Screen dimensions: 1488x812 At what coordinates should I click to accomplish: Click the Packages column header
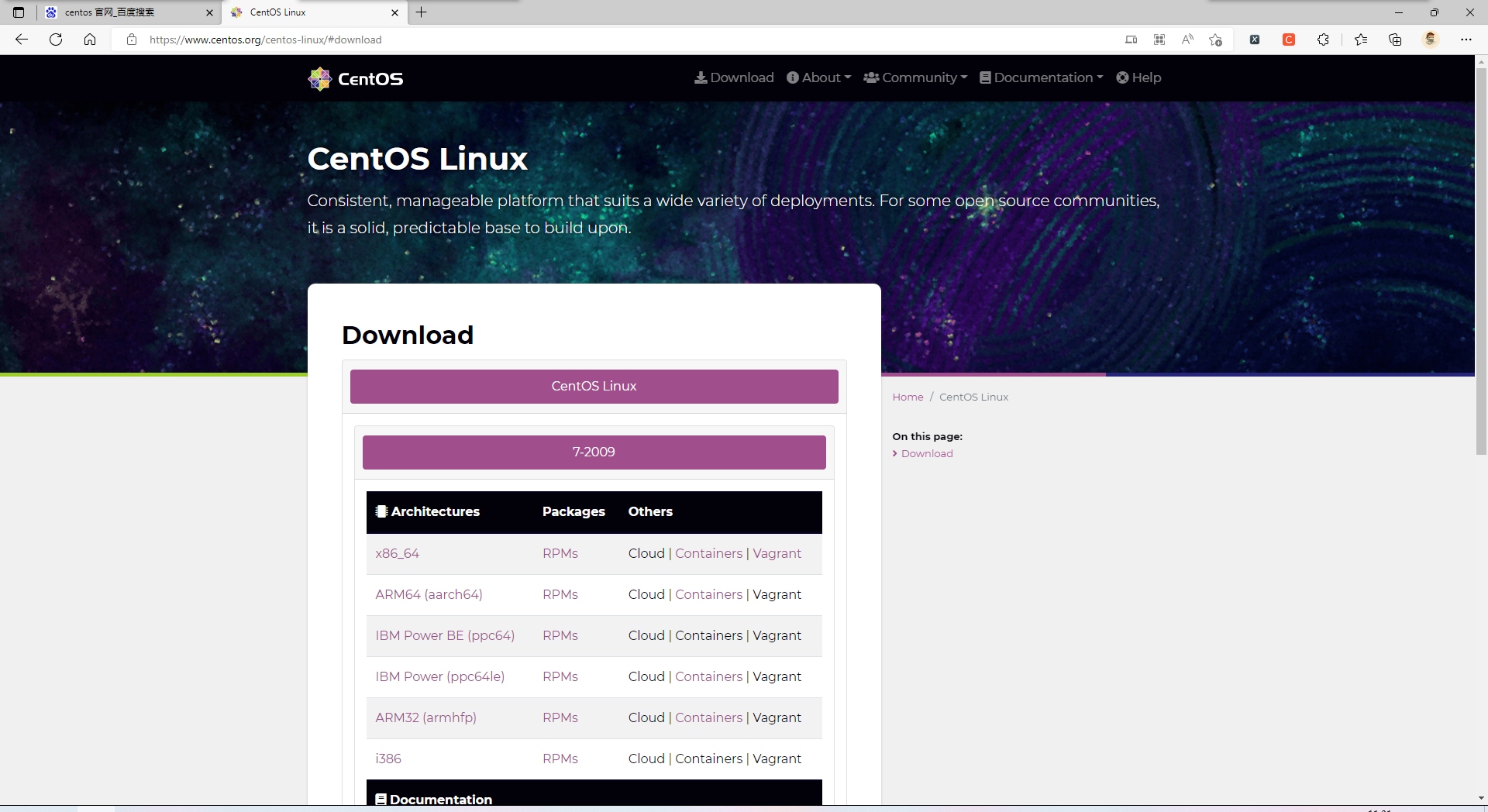coord(573,511)
